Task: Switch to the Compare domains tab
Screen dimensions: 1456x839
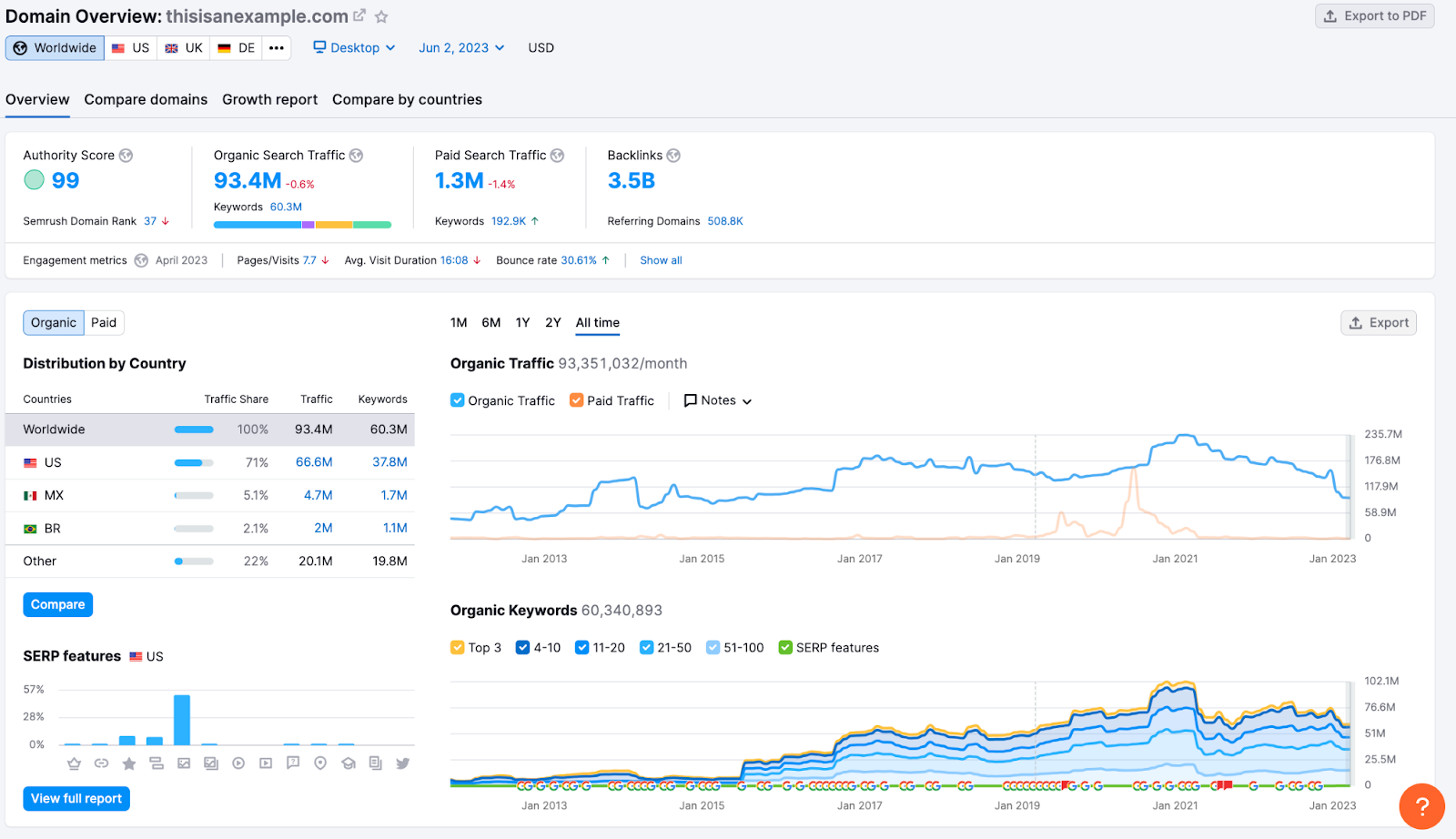Action: tap(146, 100)
